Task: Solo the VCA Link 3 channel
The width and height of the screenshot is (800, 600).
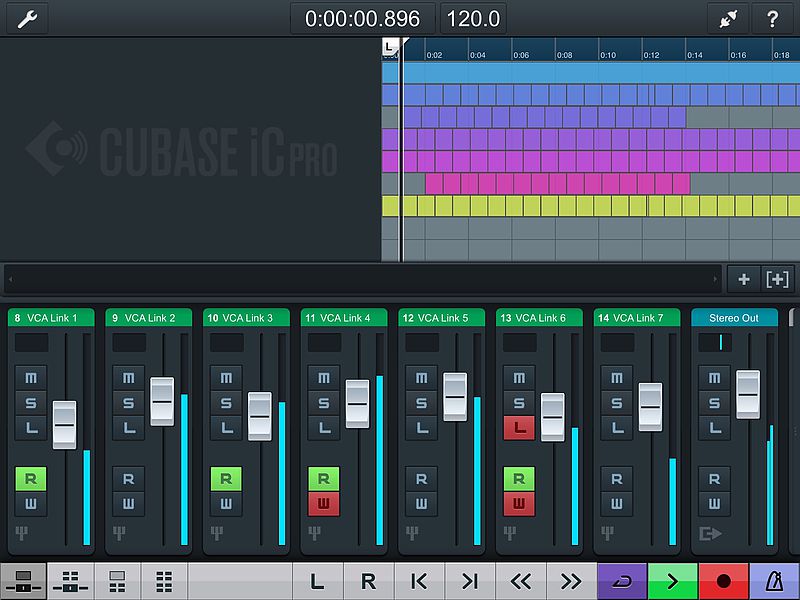Action: (226, 403)
